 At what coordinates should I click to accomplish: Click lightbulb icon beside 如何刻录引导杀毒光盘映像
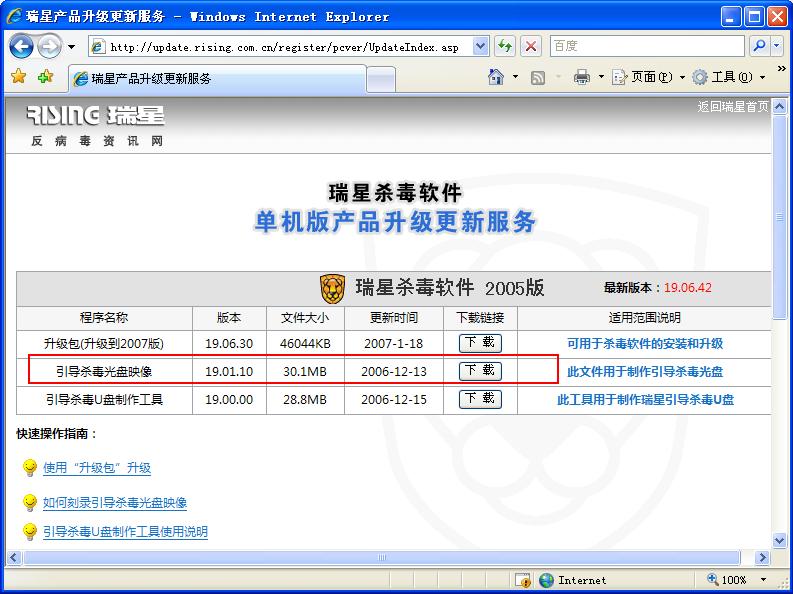pyautogui.click(x=30, y=502)
